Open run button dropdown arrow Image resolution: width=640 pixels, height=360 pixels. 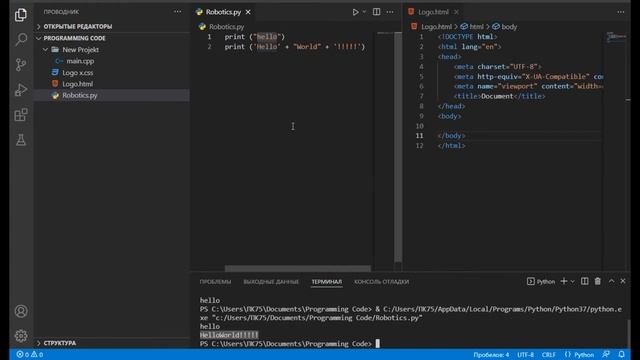click(364, 12)
